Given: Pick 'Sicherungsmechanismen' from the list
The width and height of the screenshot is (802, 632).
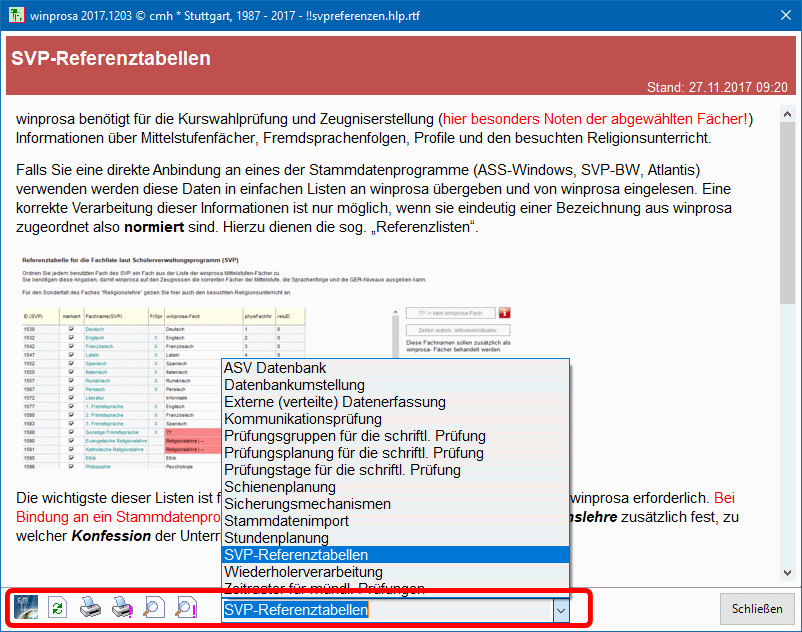Looking at the screenshot, I should point(307,504).
